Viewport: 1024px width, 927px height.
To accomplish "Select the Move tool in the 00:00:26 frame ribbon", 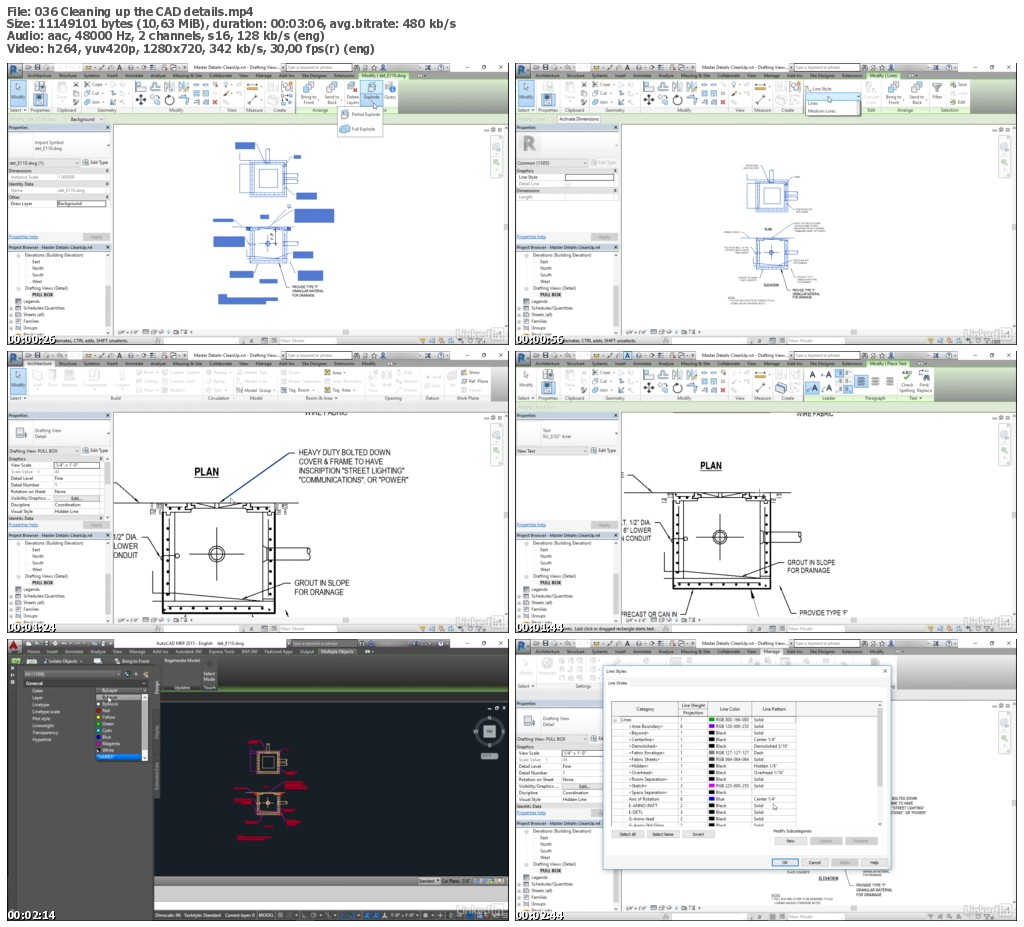I will click(x=140, y=99).
